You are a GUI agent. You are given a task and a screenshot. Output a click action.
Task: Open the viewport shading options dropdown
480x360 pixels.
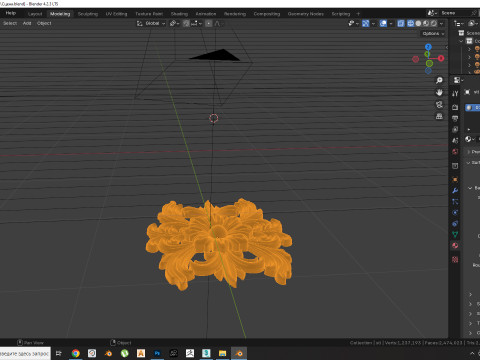(441, 23)
